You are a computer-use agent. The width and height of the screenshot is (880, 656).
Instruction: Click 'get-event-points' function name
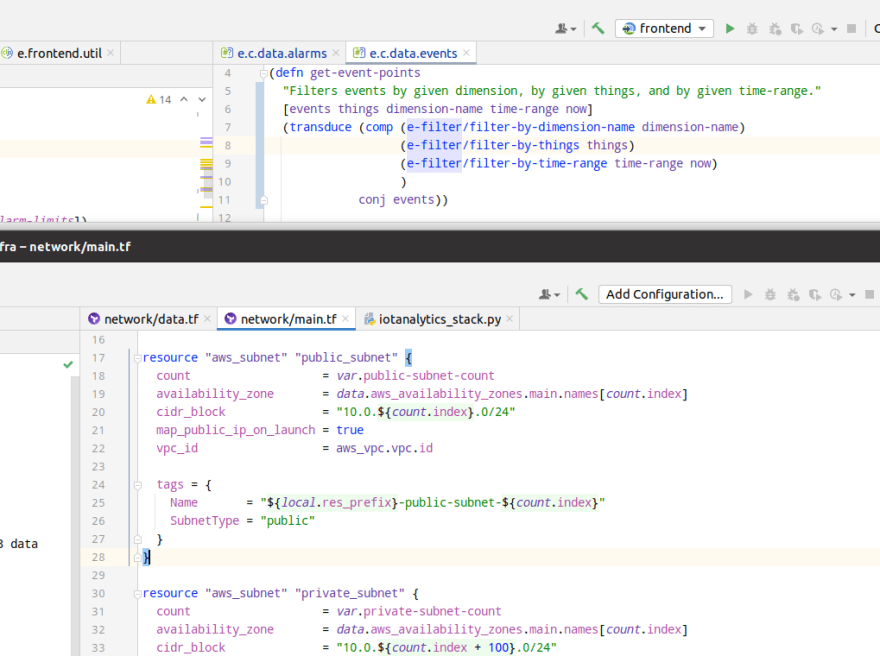[365, 73]
